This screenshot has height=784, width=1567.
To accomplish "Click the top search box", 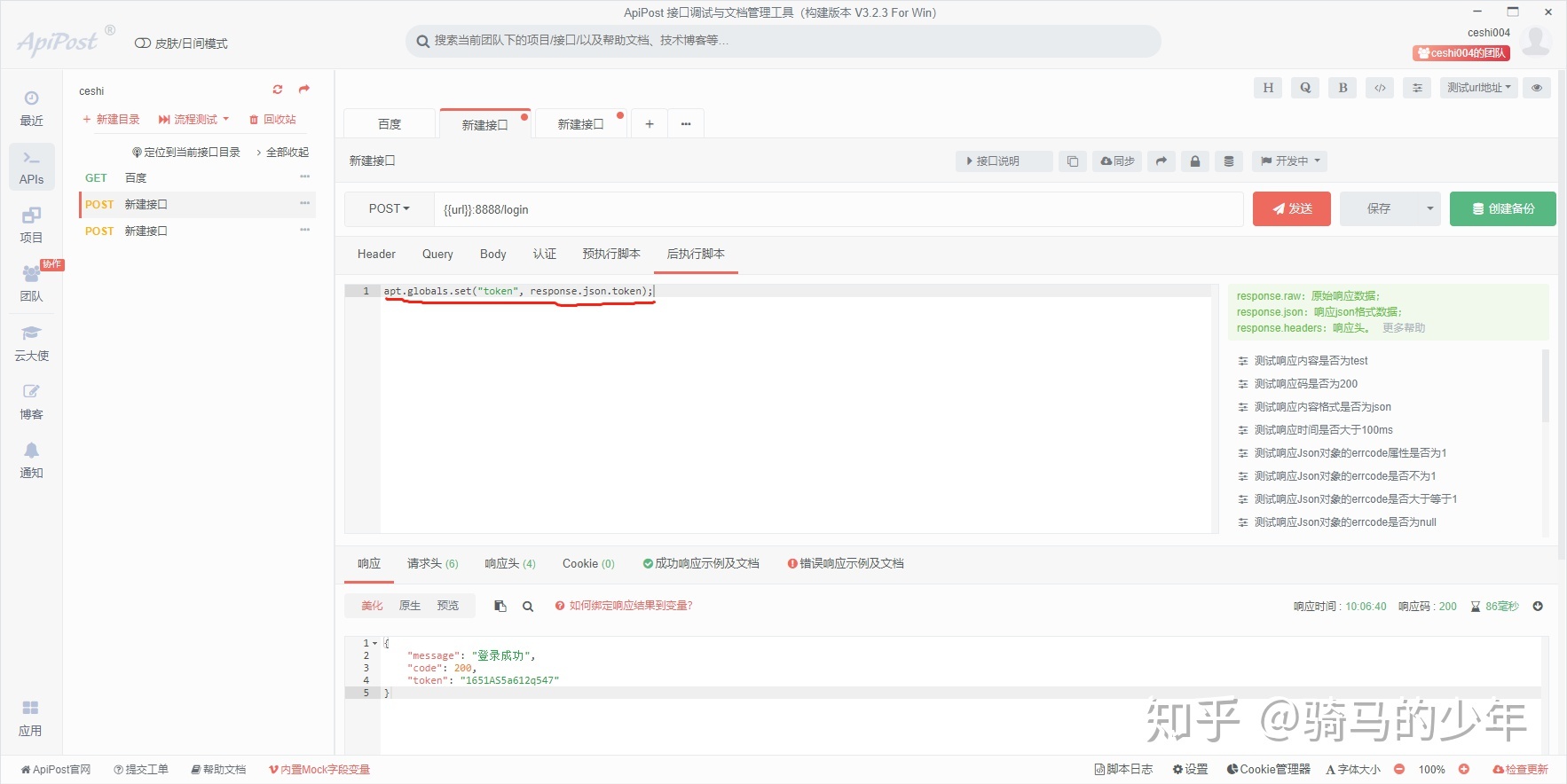I will pos(783,41).
